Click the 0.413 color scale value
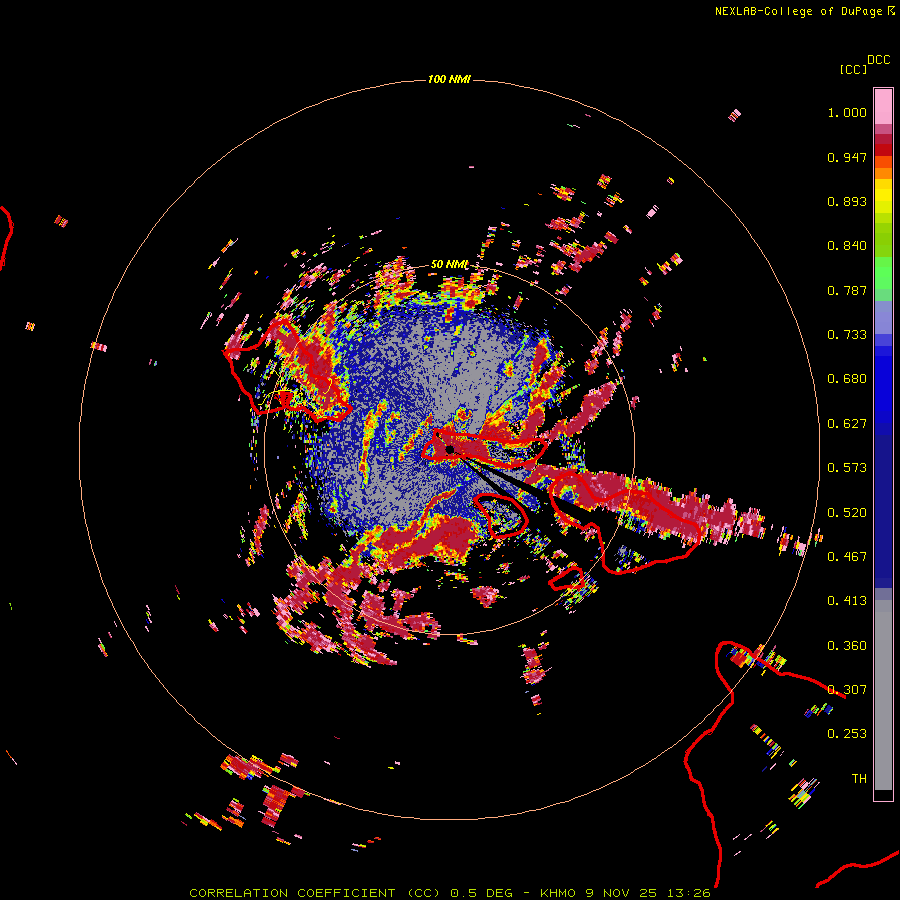900x900 pixels. click(x=847, y=601)
